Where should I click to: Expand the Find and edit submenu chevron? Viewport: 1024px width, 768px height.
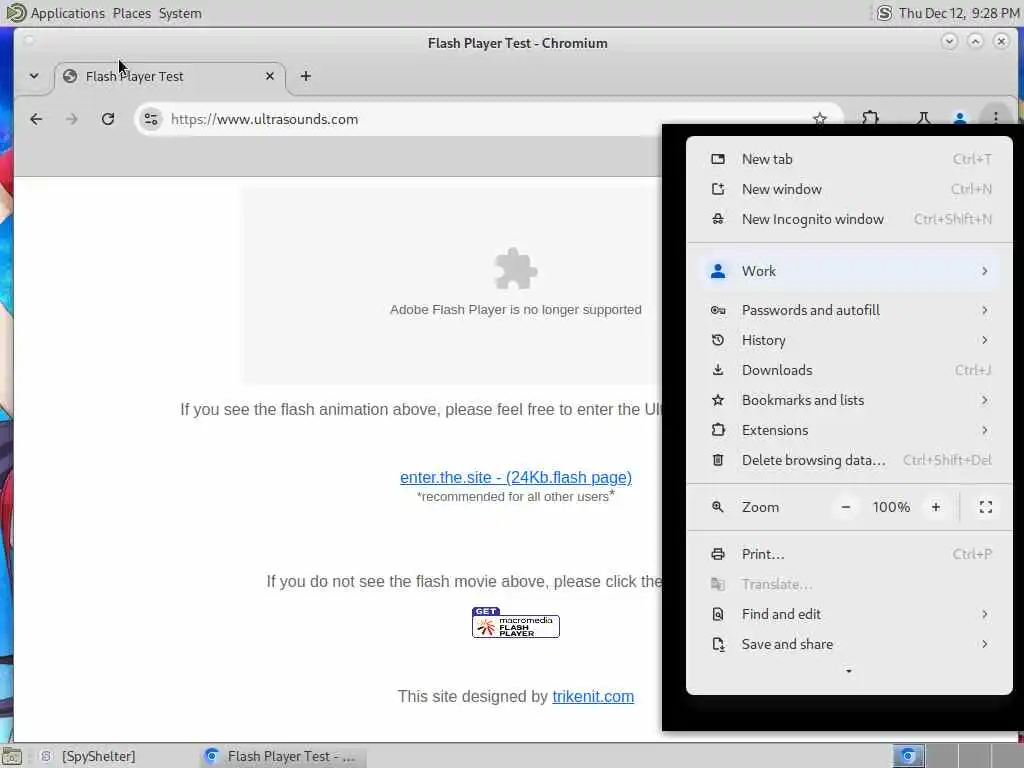tap(984, 614)
